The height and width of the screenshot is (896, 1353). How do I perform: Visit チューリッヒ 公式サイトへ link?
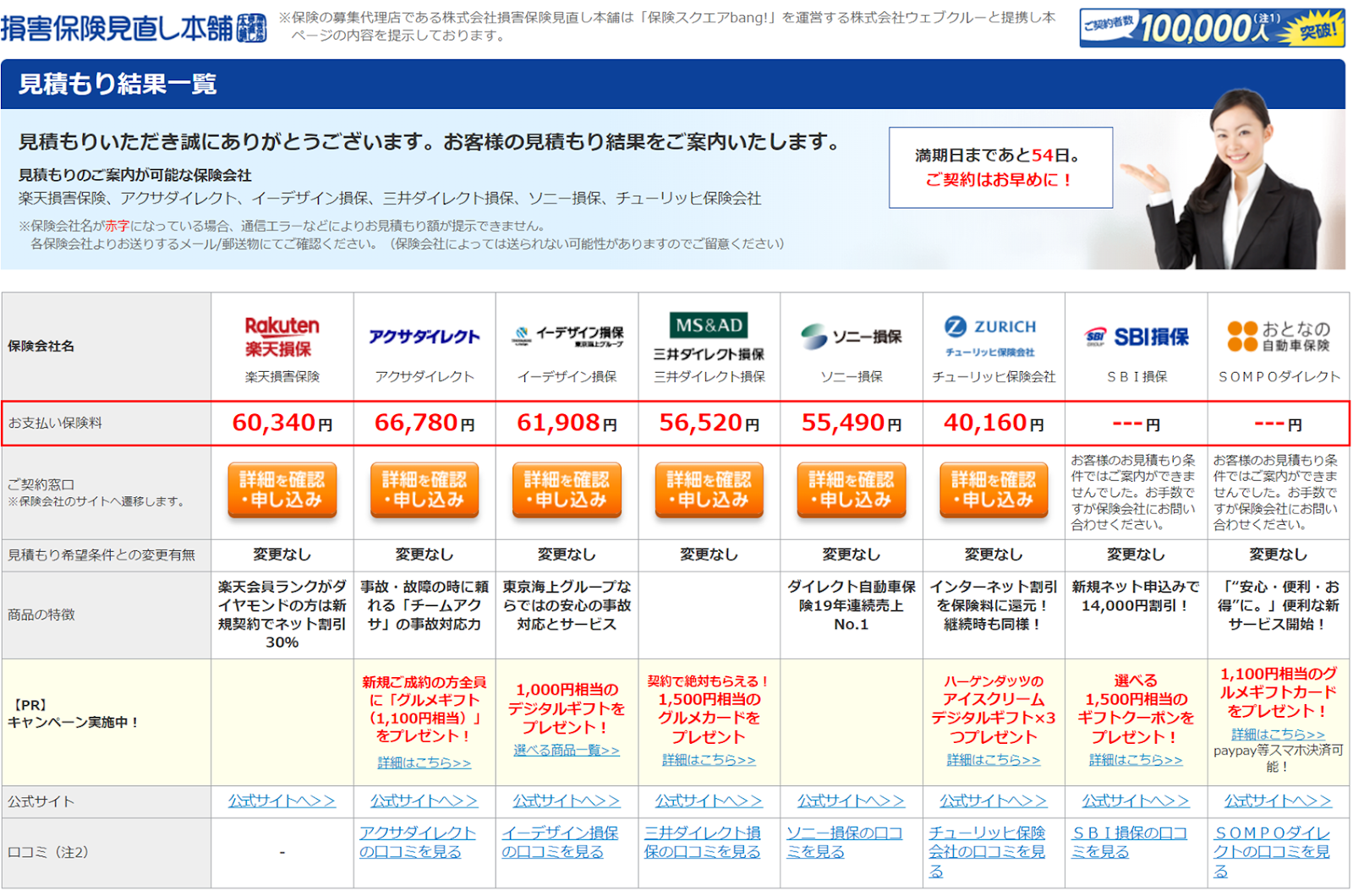[x=994, y=800]
